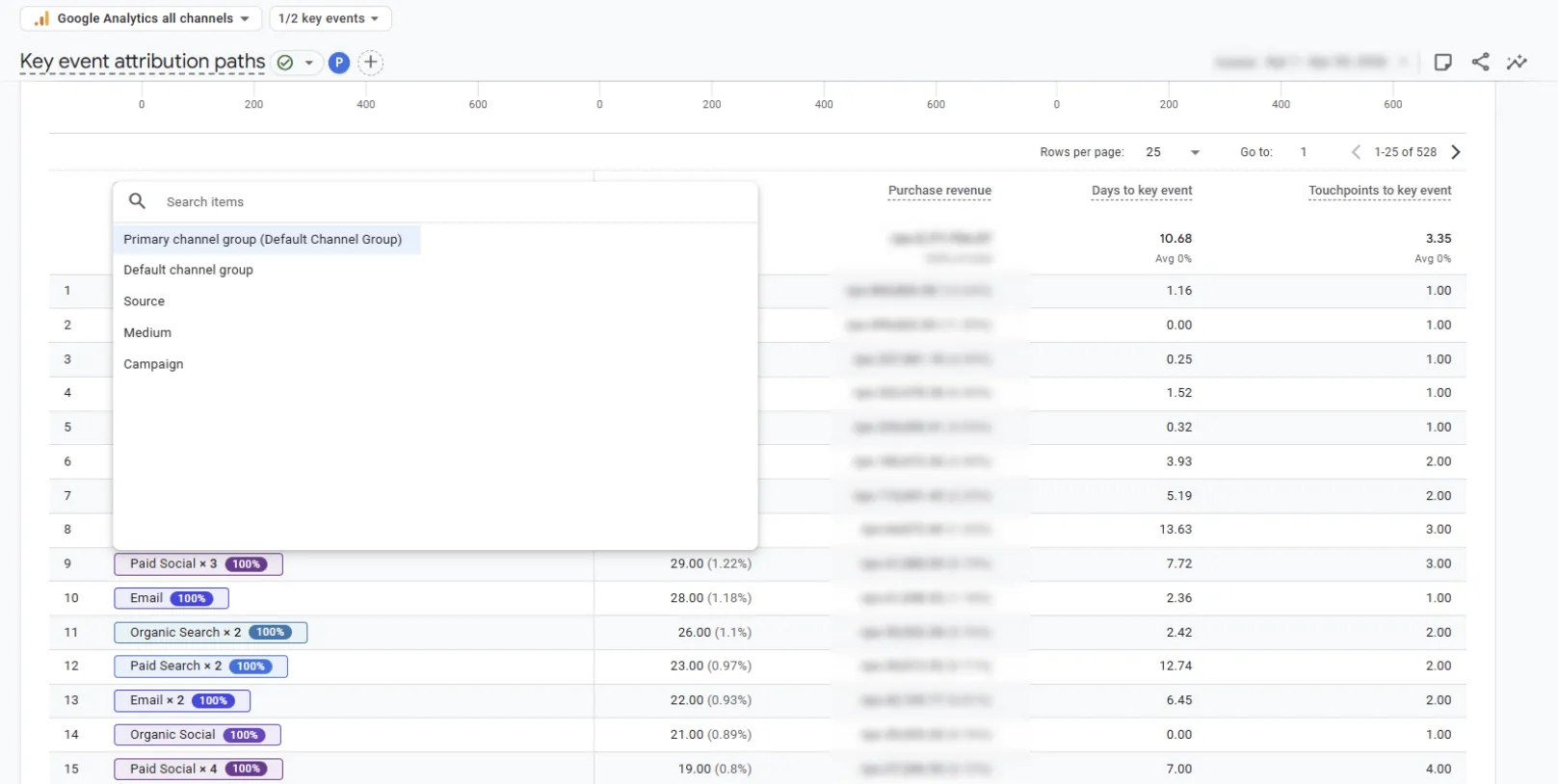Image resolution: width=1558 pixels, height=784 pixels.
Task: Click the 23.00 (0.97%) key events cell
Action: point(711,666)
